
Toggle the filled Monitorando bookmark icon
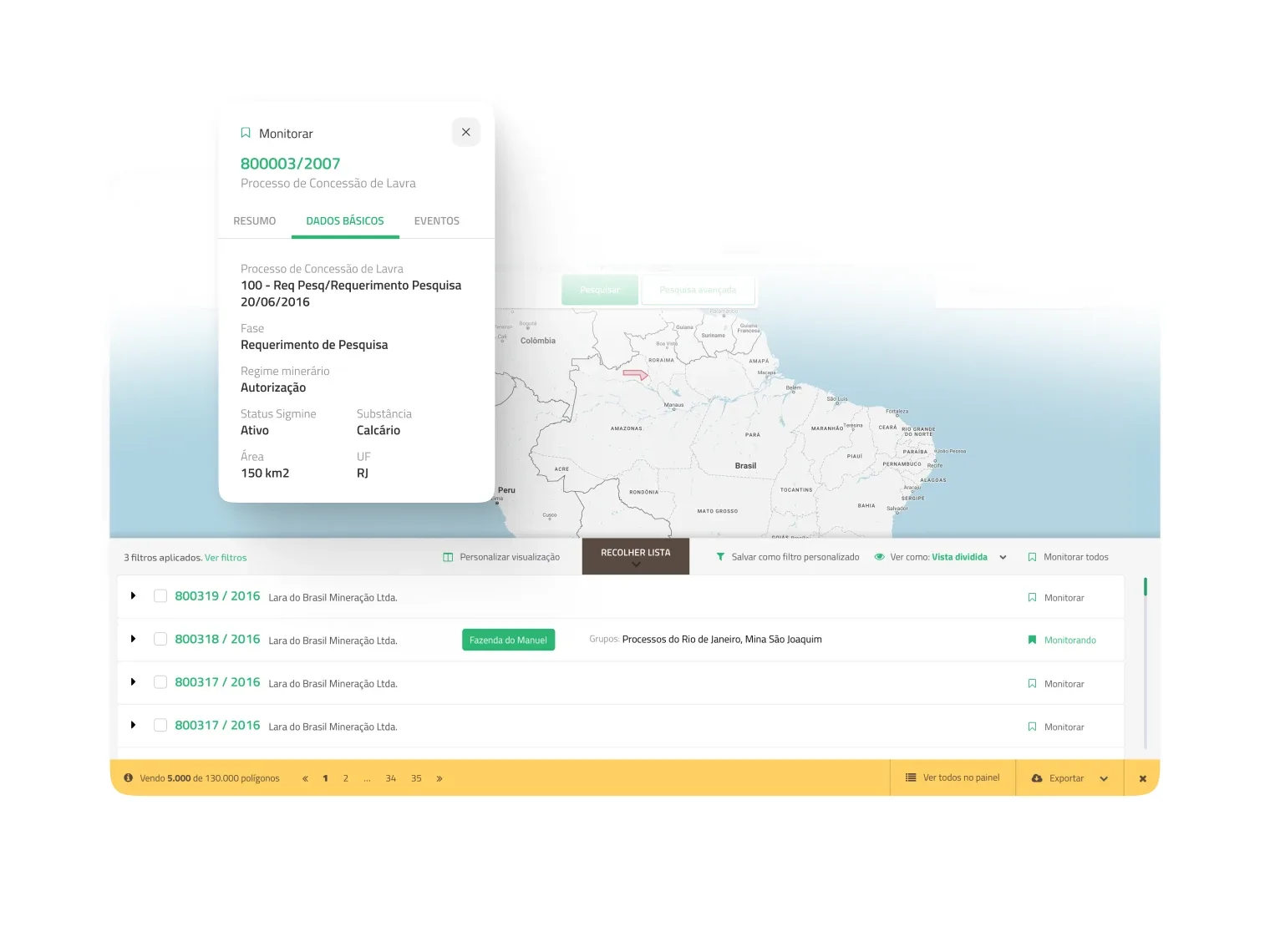tap(1032, 641)
